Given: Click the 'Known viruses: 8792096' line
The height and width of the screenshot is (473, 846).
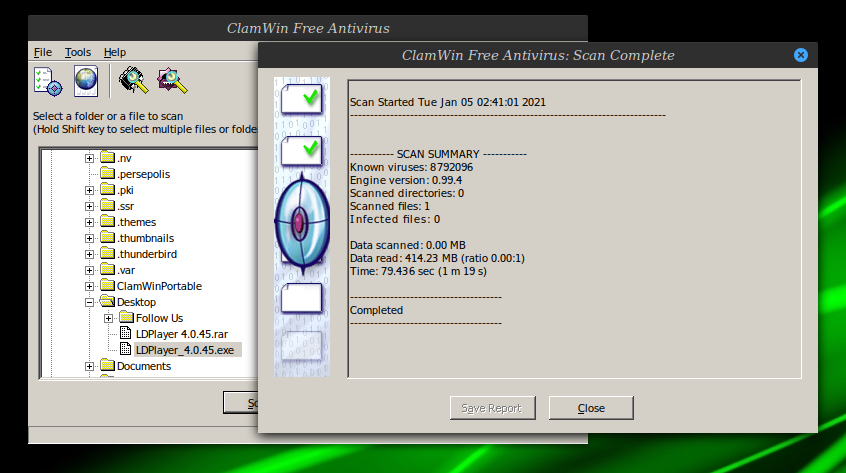Looking at the screenshot, I should click(411, 167).
